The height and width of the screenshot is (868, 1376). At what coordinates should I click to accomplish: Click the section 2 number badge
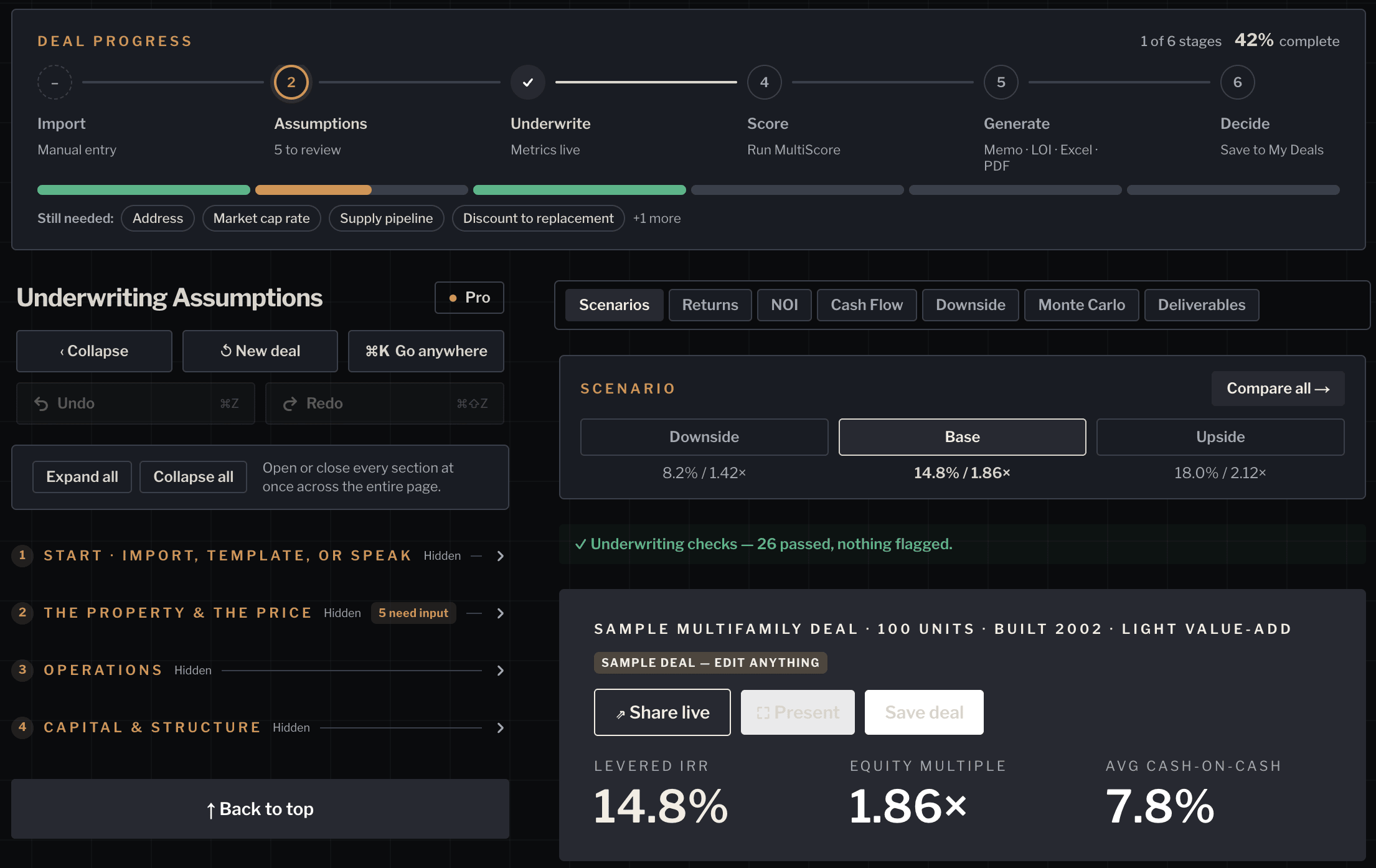click(x=22, y=613)
